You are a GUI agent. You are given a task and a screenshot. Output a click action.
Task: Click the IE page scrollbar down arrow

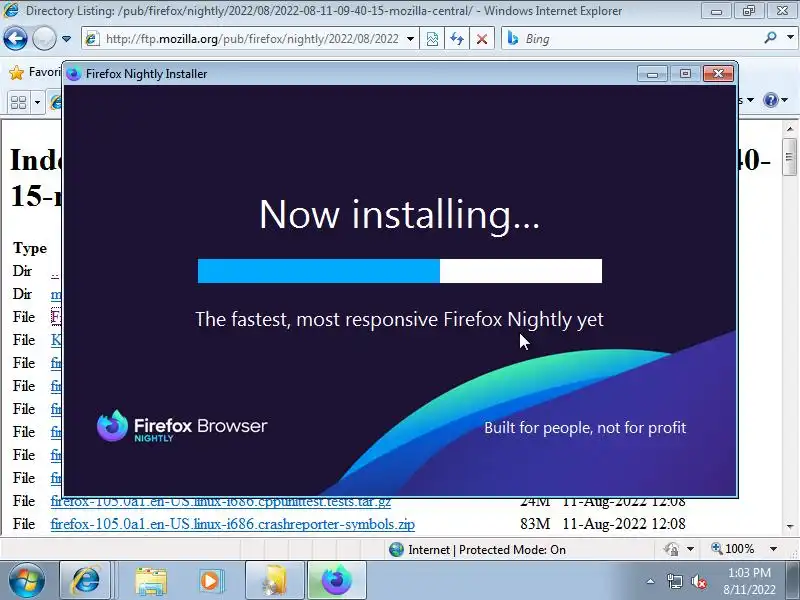point(790,526)
